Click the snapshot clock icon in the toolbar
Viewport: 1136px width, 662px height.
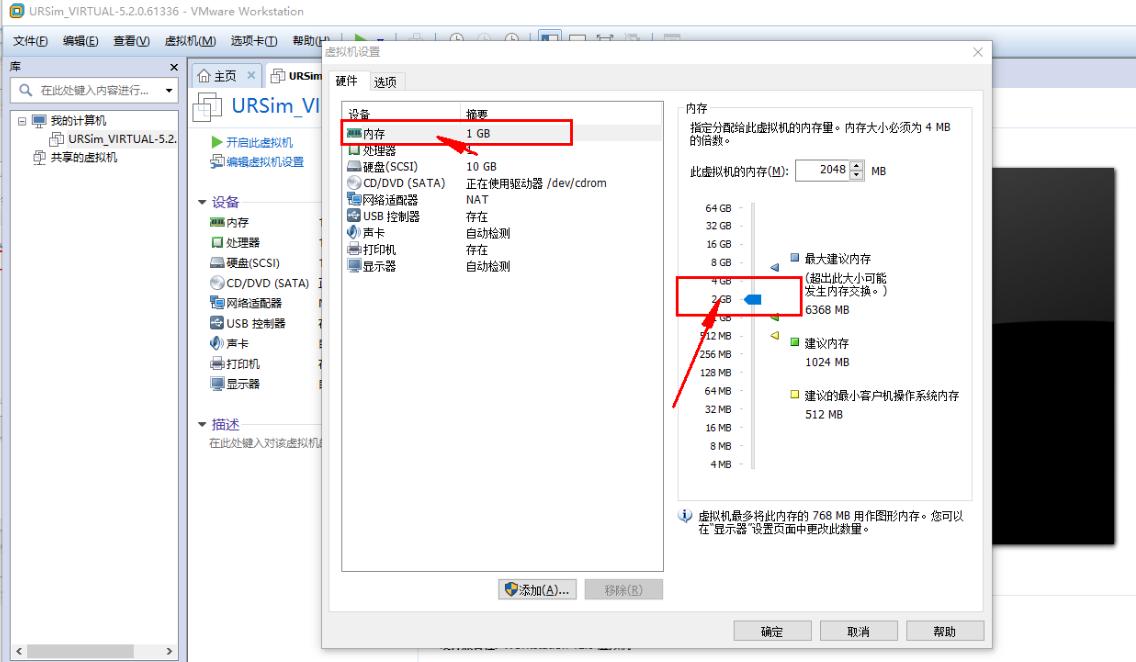(x=456, y=38)
